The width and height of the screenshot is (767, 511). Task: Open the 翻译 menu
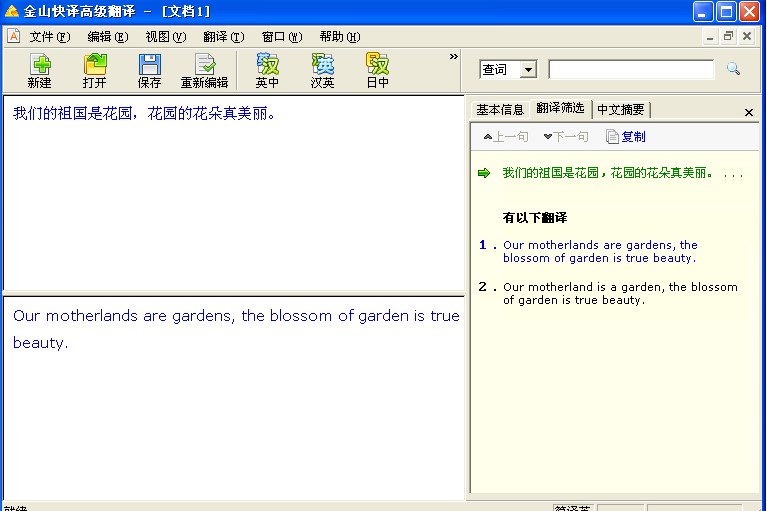pyautogui.click(x=224, y=37)
